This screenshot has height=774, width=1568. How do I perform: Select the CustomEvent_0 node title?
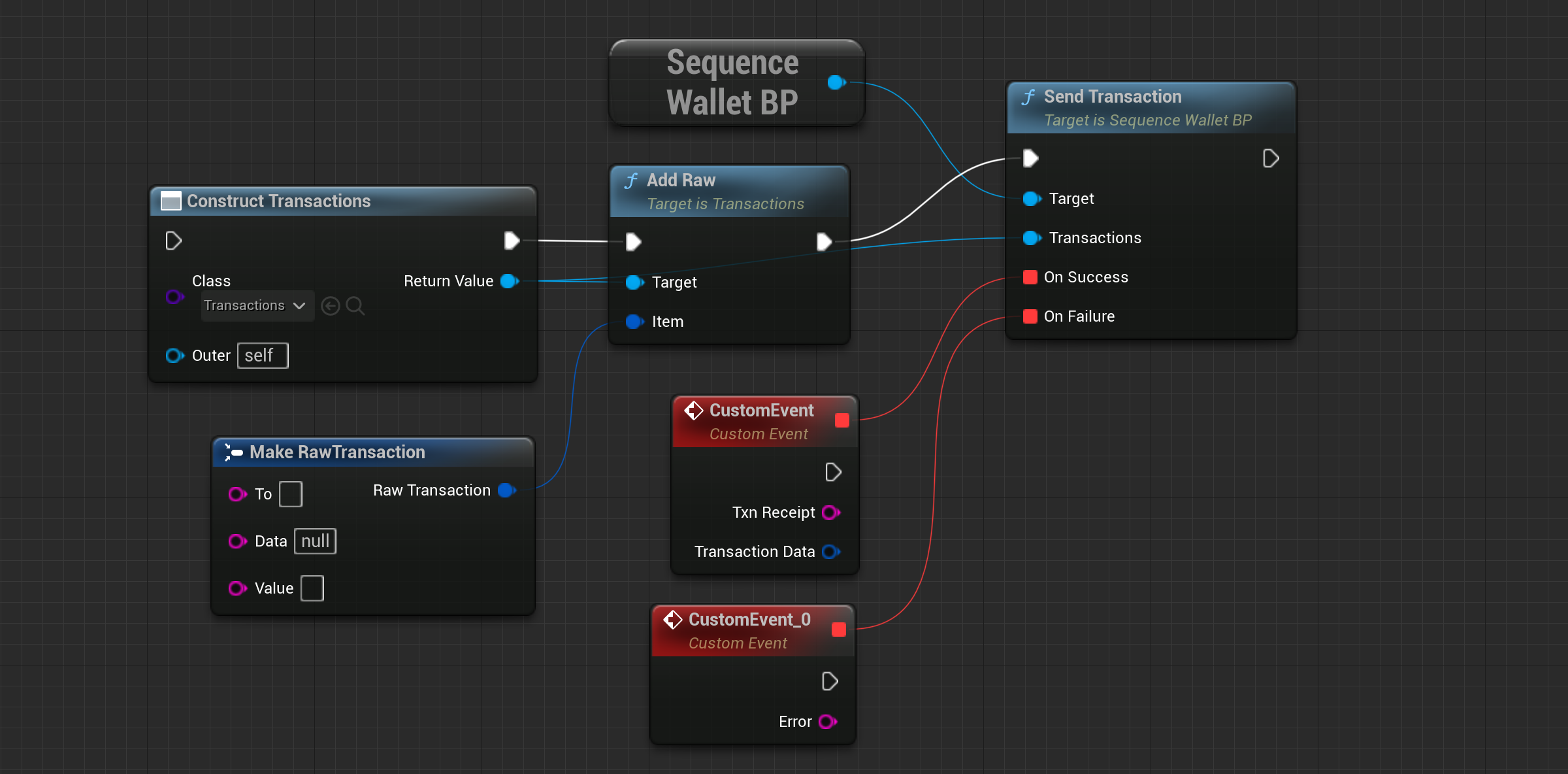click(x=749, y=620)
